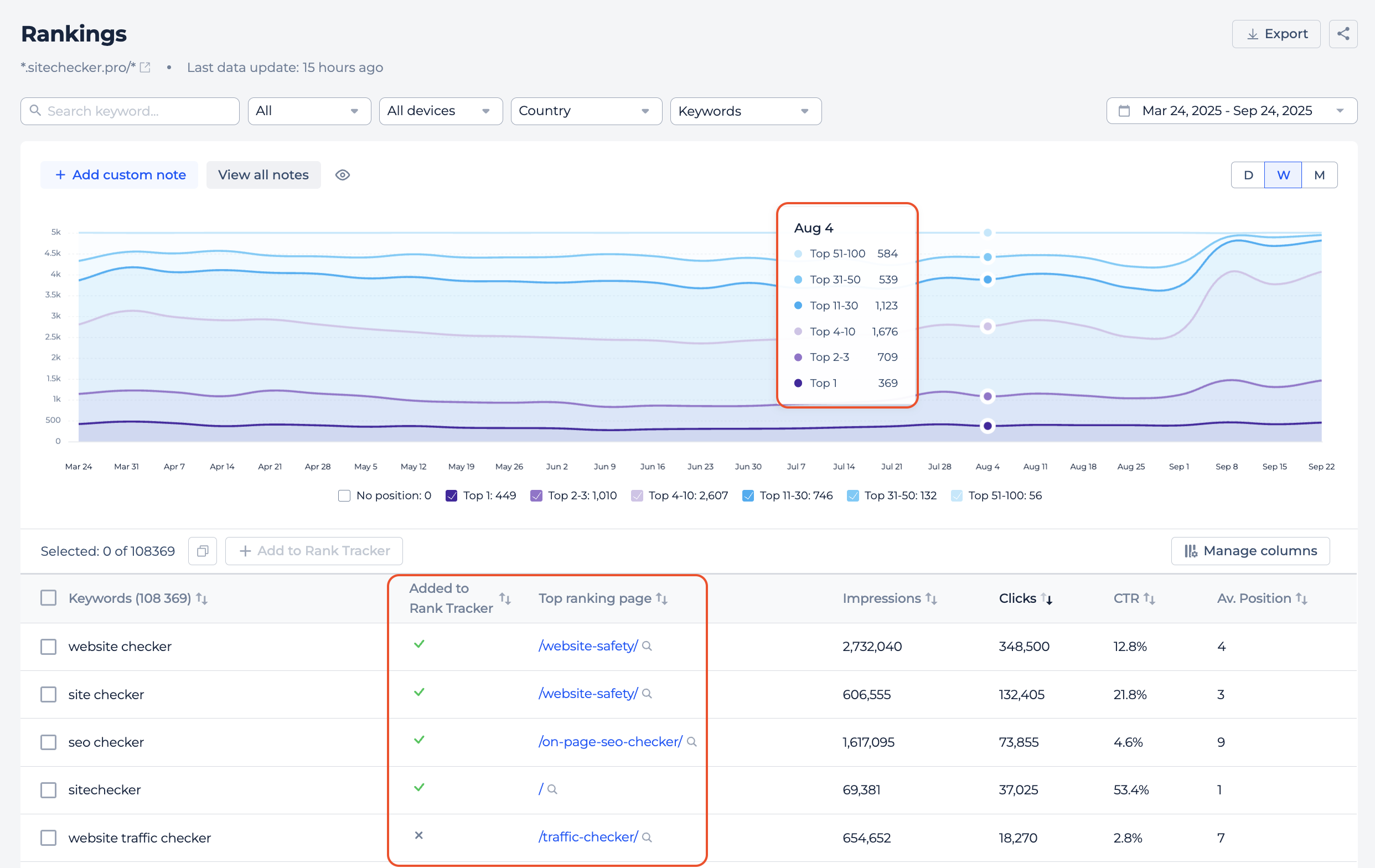Viewport: 1375px width, 868px height.
Task: Check the 'website checker' row checkbox
Action: [49, 647]
